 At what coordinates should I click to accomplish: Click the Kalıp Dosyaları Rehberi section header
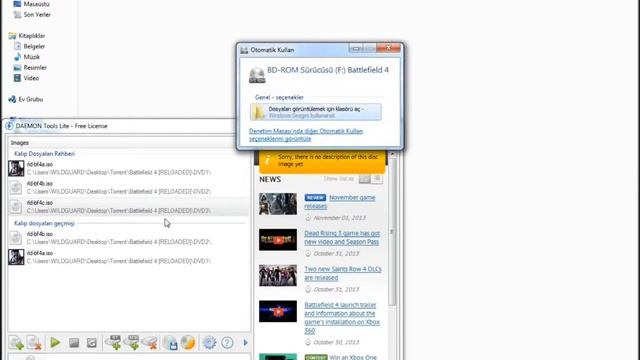[x=44, y=153]
